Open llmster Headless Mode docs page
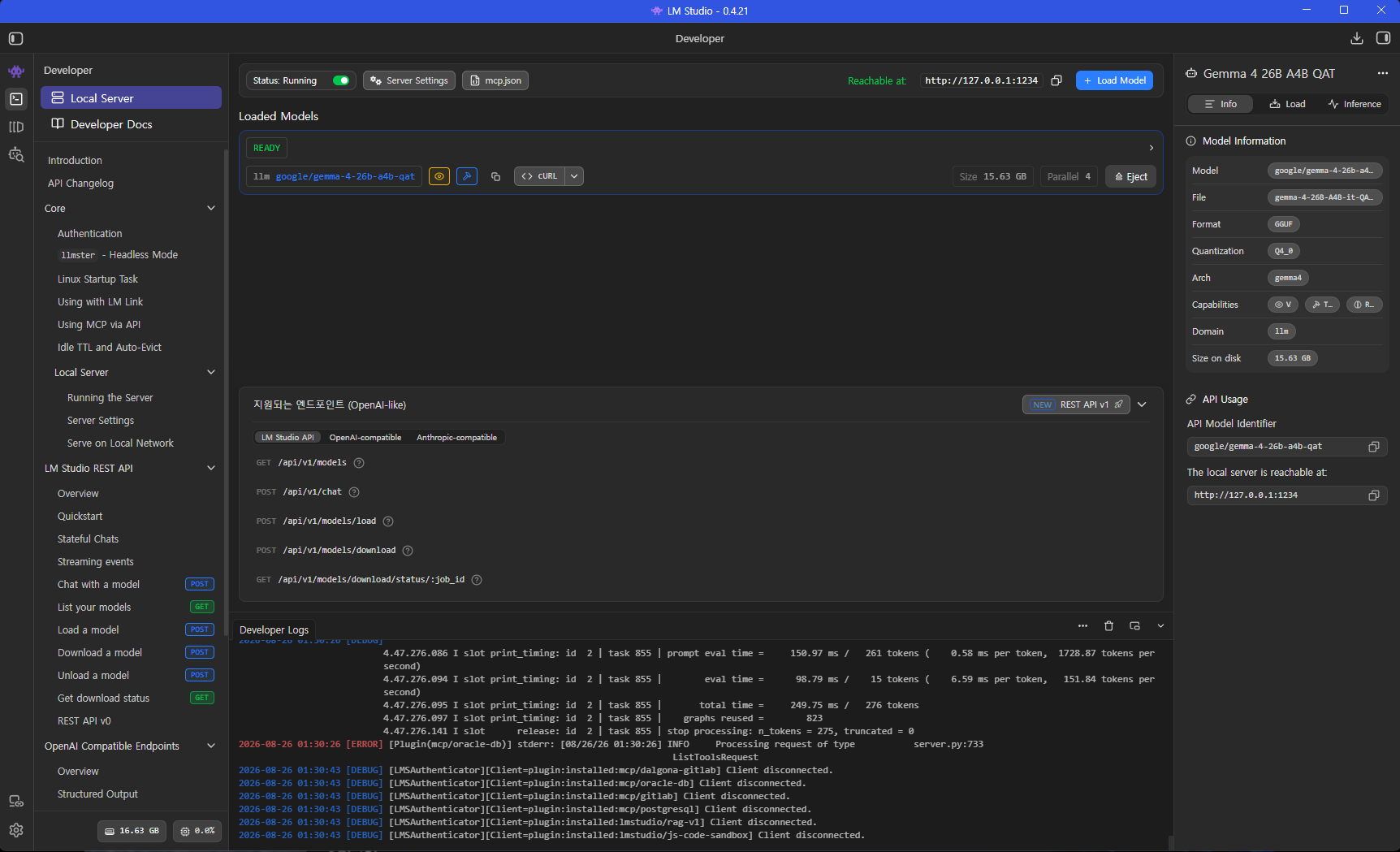 point(119,255)
